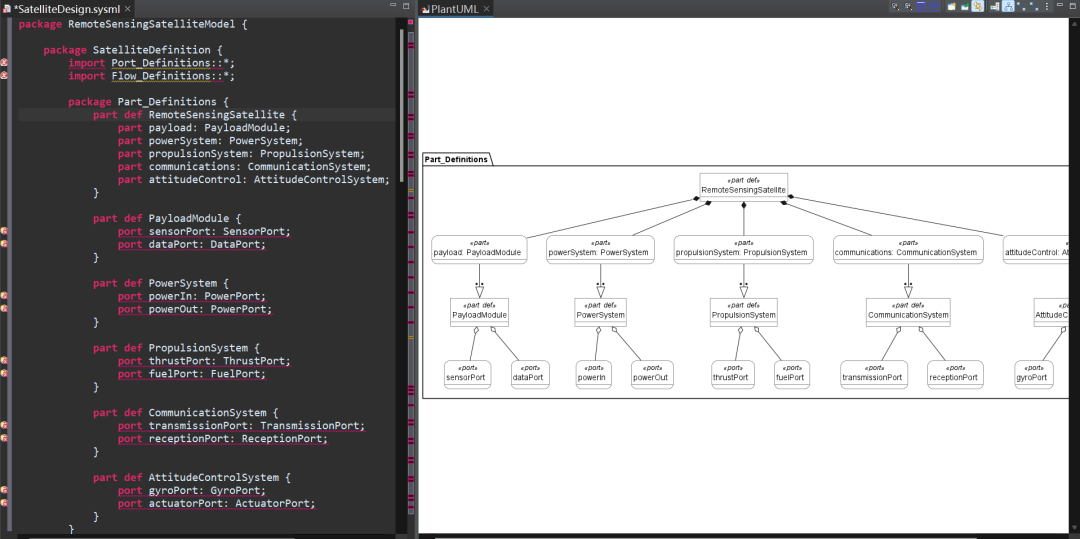The image size is (1080, 539).
Task: Select communications: CommunicationSystem part node
Action: (x=907, y=249)
